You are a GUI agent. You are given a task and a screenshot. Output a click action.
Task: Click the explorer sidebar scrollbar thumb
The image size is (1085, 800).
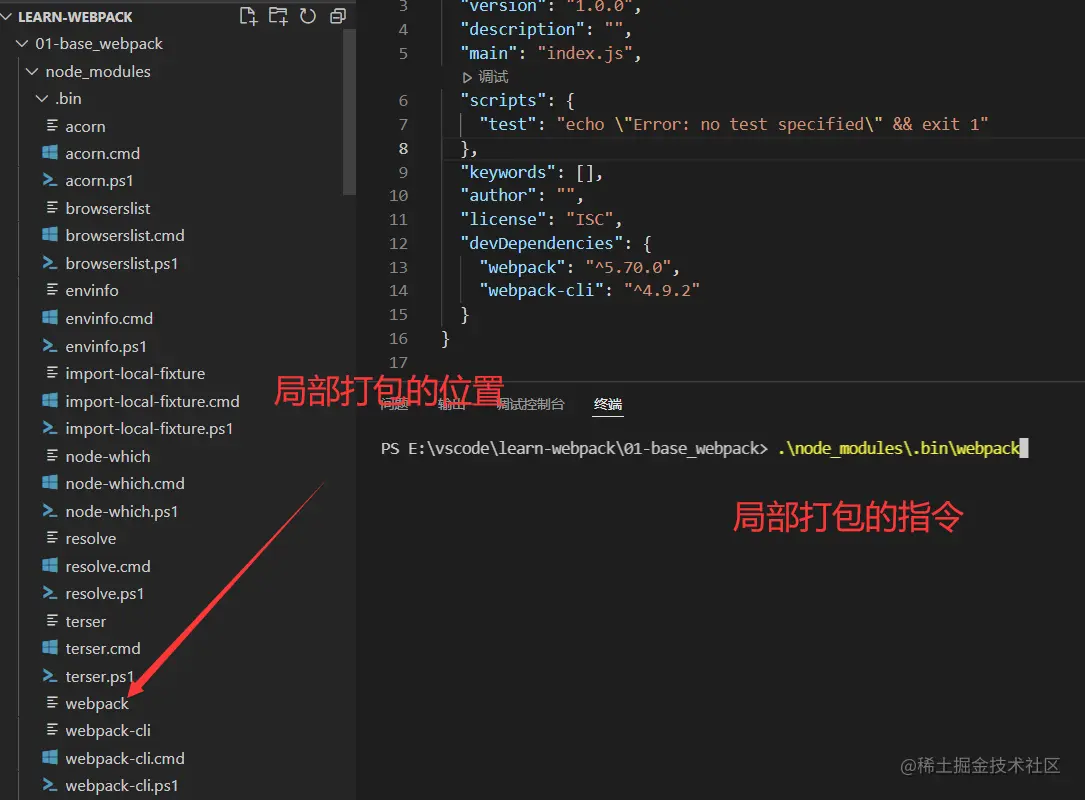[x=349, y=111]
